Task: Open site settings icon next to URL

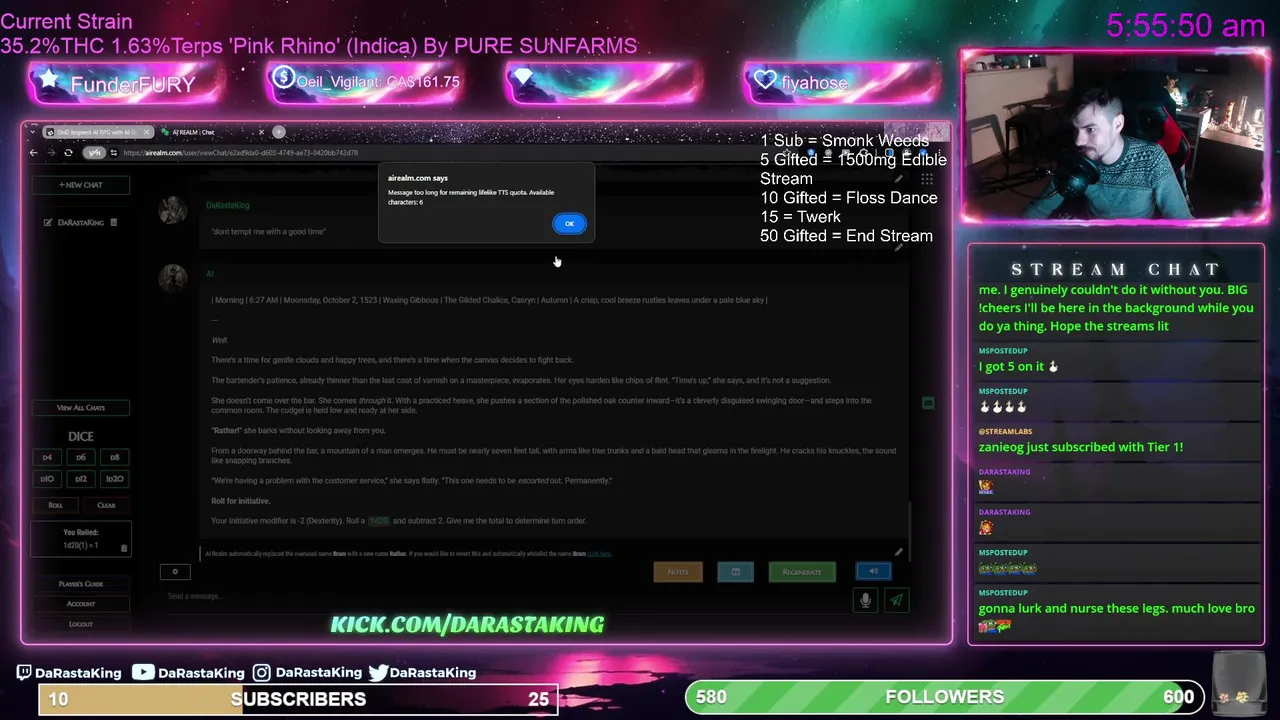Action: (116, 153)
